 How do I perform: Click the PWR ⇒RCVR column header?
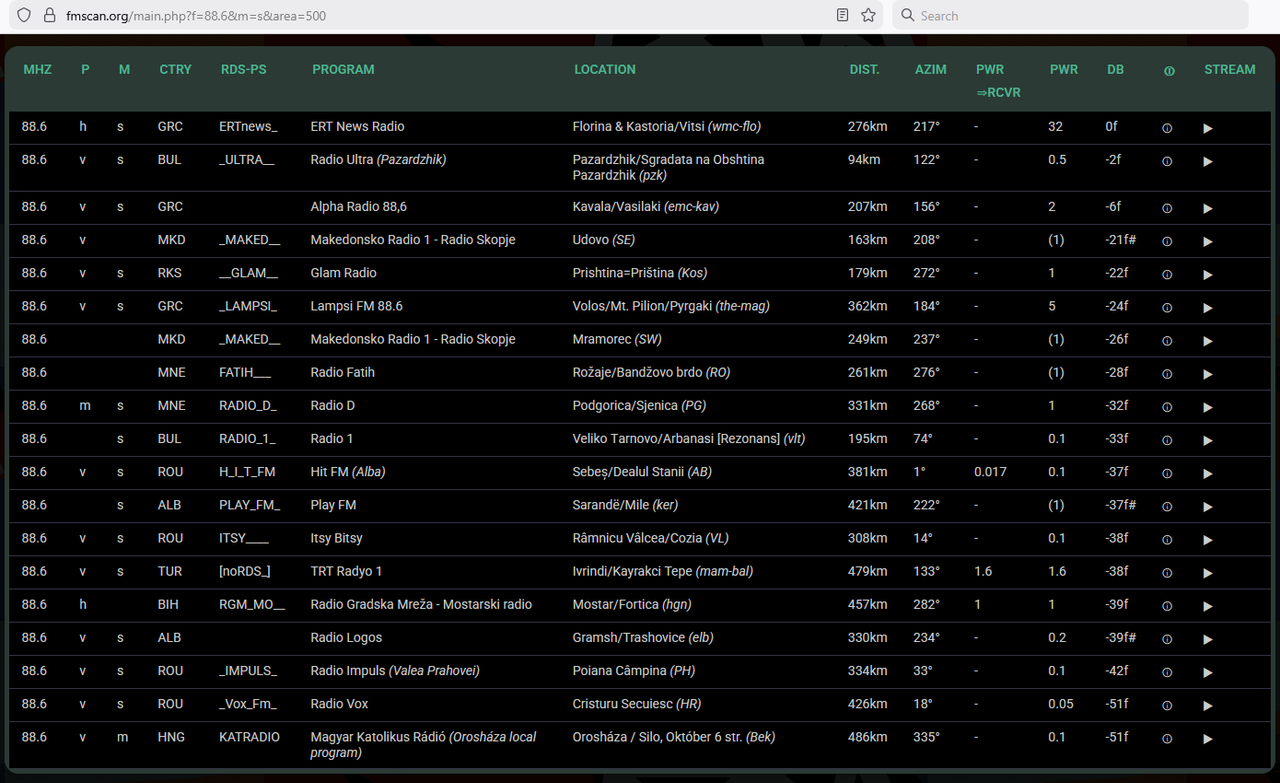[998, 80]
